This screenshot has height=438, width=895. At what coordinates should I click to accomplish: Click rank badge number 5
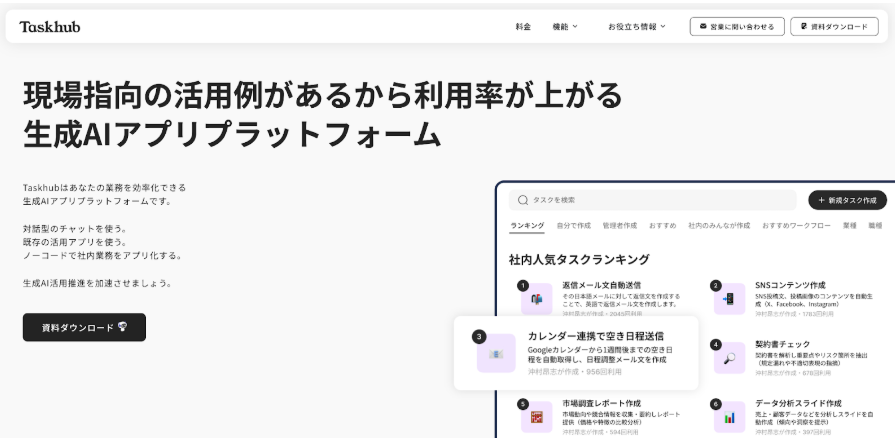tap(523, 404)
